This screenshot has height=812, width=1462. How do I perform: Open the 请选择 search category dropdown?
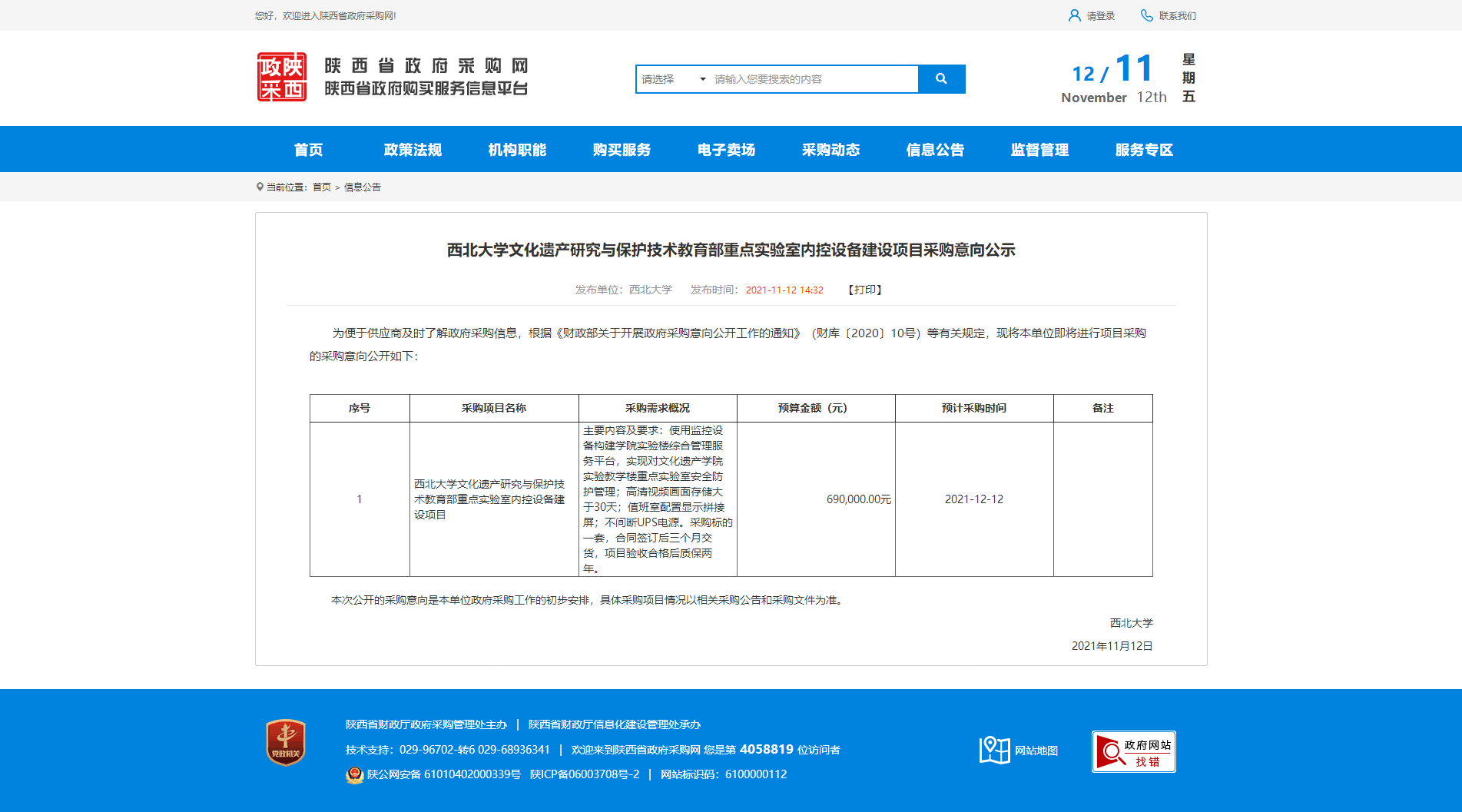[x=674, y=79]
